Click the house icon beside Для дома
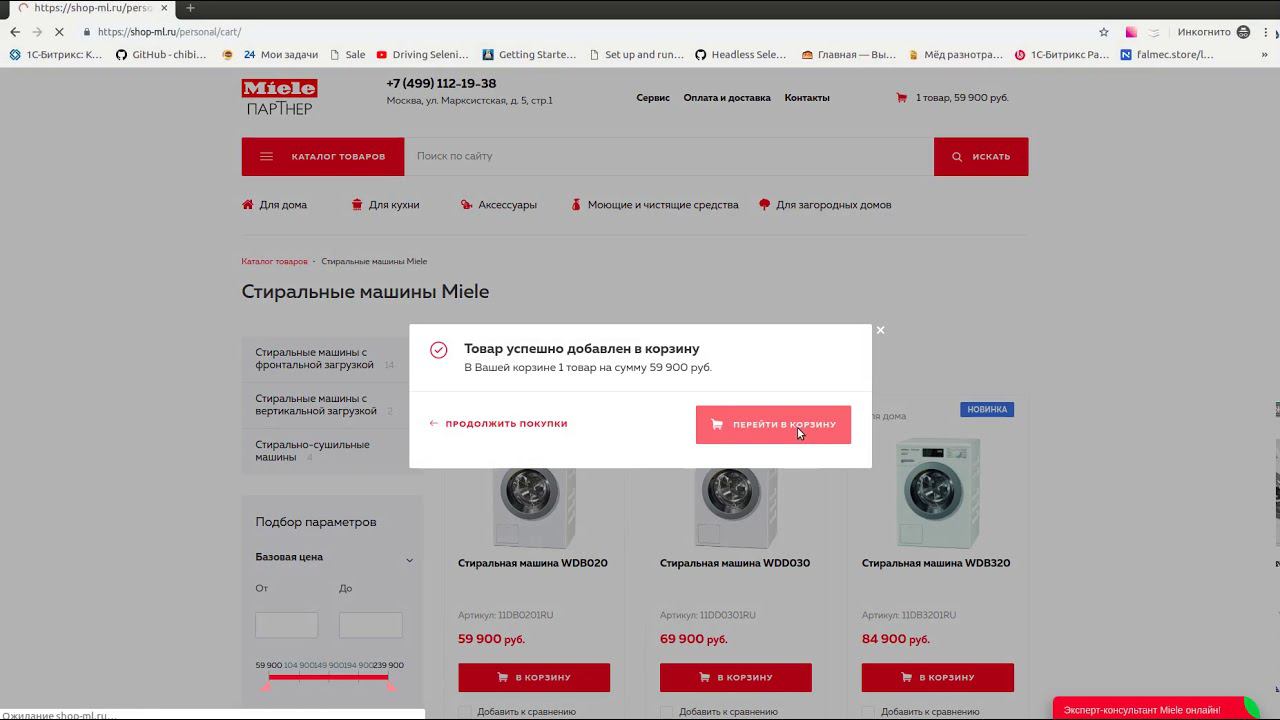The image size is (1280, 720). pos(247,205)
